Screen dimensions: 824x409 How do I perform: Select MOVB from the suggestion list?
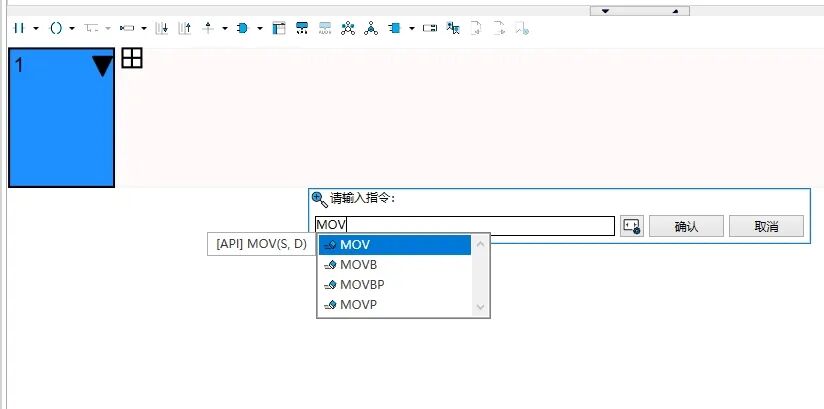395,265
